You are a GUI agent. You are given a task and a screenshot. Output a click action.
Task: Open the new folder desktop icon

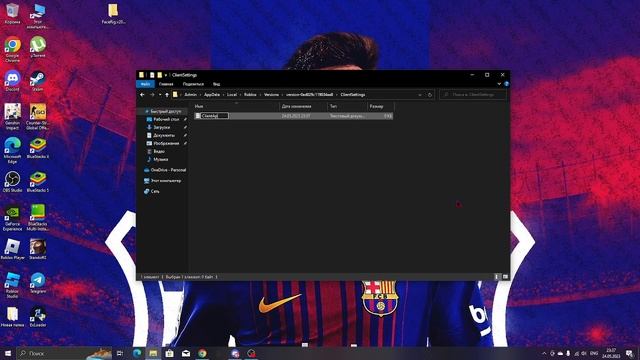[12, 317]
